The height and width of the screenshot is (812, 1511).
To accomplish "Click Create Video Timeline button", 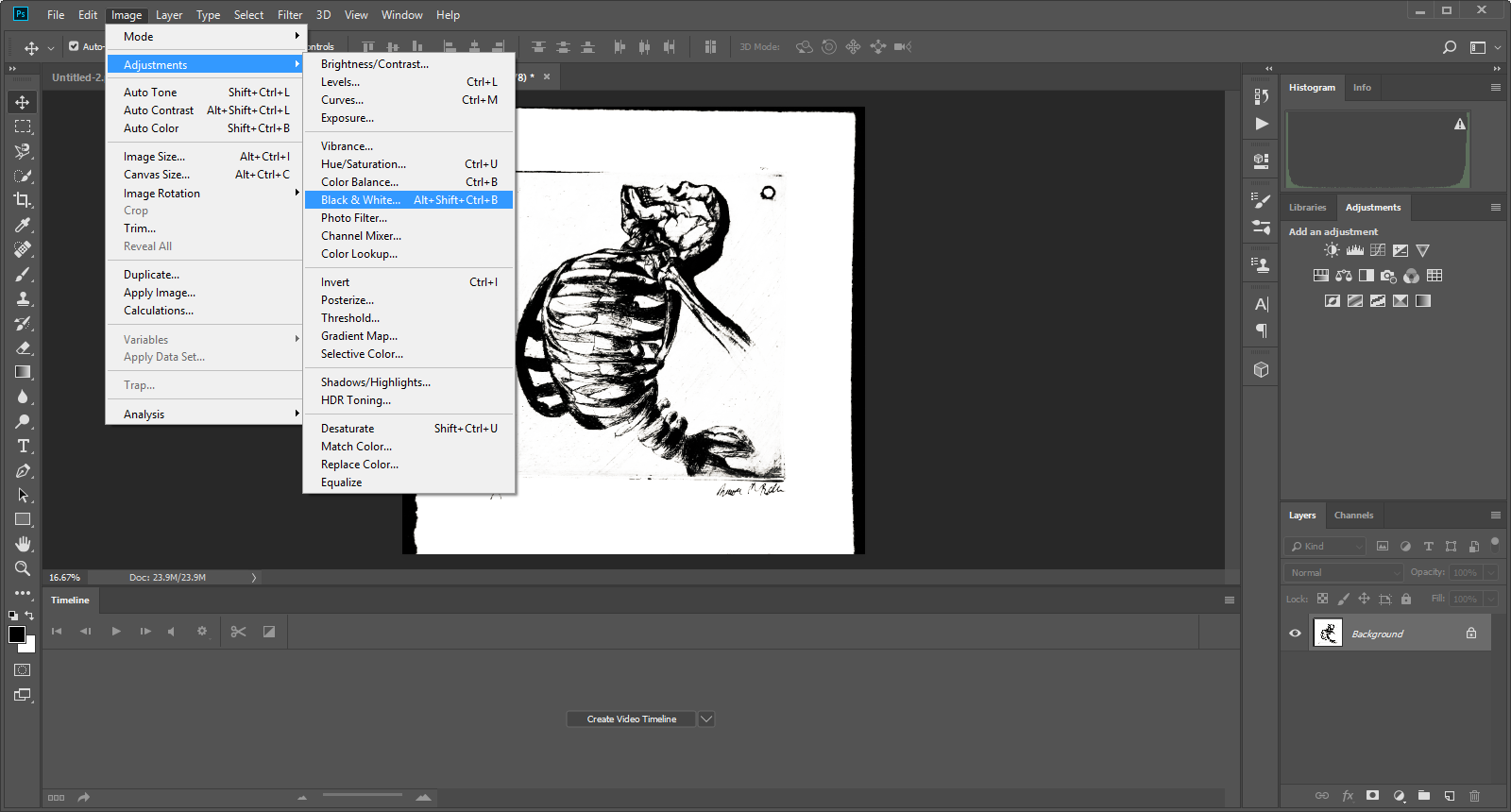I will pos(632,719).
